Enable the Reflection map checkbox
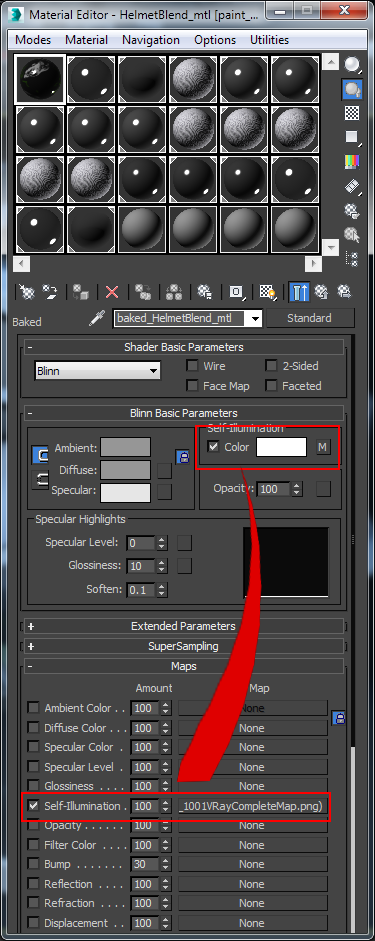The image size is (375, 941). [34, 884]
